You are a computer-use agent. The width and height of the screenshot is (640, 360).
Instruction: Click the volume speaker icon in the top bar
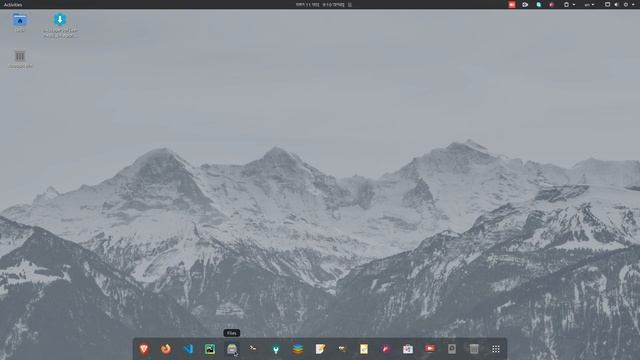point(616,4)
